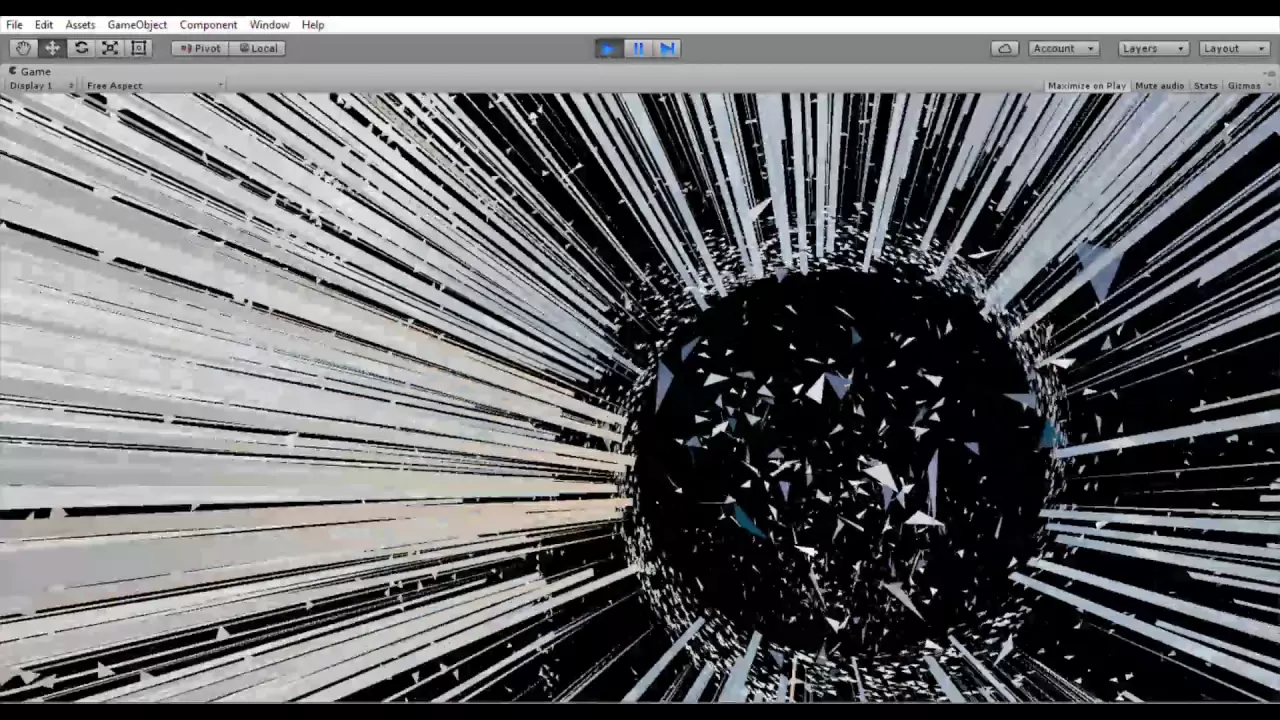Open the Help menu
1280x720 pixels.
pos(313,24)
